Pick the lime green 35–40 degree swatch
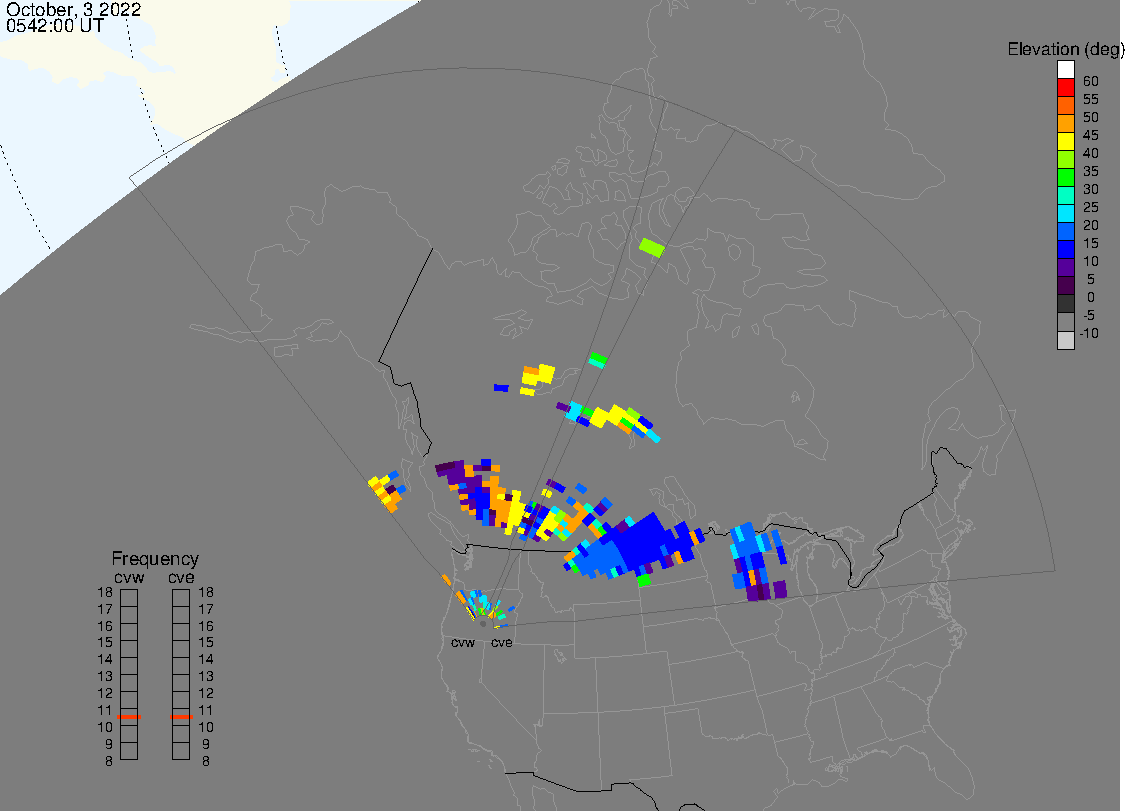This screenshot has width=1125, height=811. tap(1065, 159)
